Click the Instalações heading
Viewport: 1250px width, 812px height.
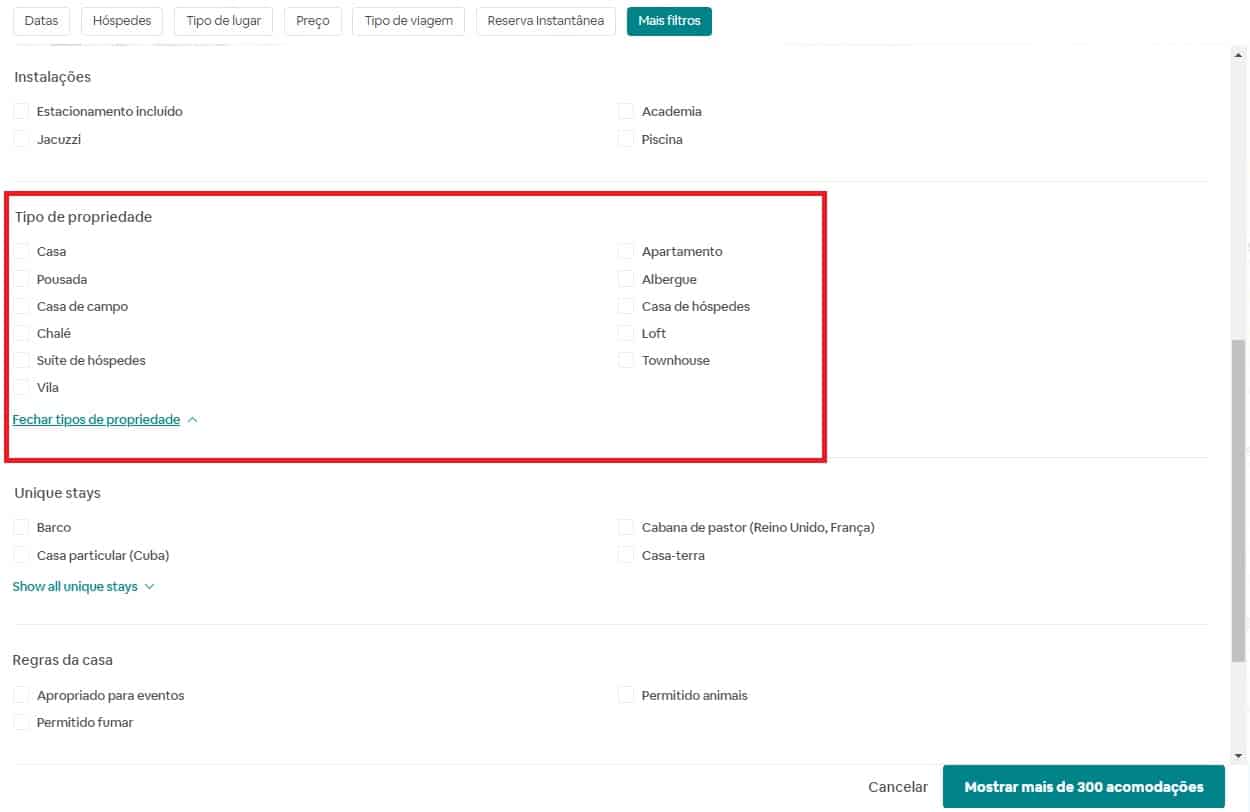pos(53,77)
